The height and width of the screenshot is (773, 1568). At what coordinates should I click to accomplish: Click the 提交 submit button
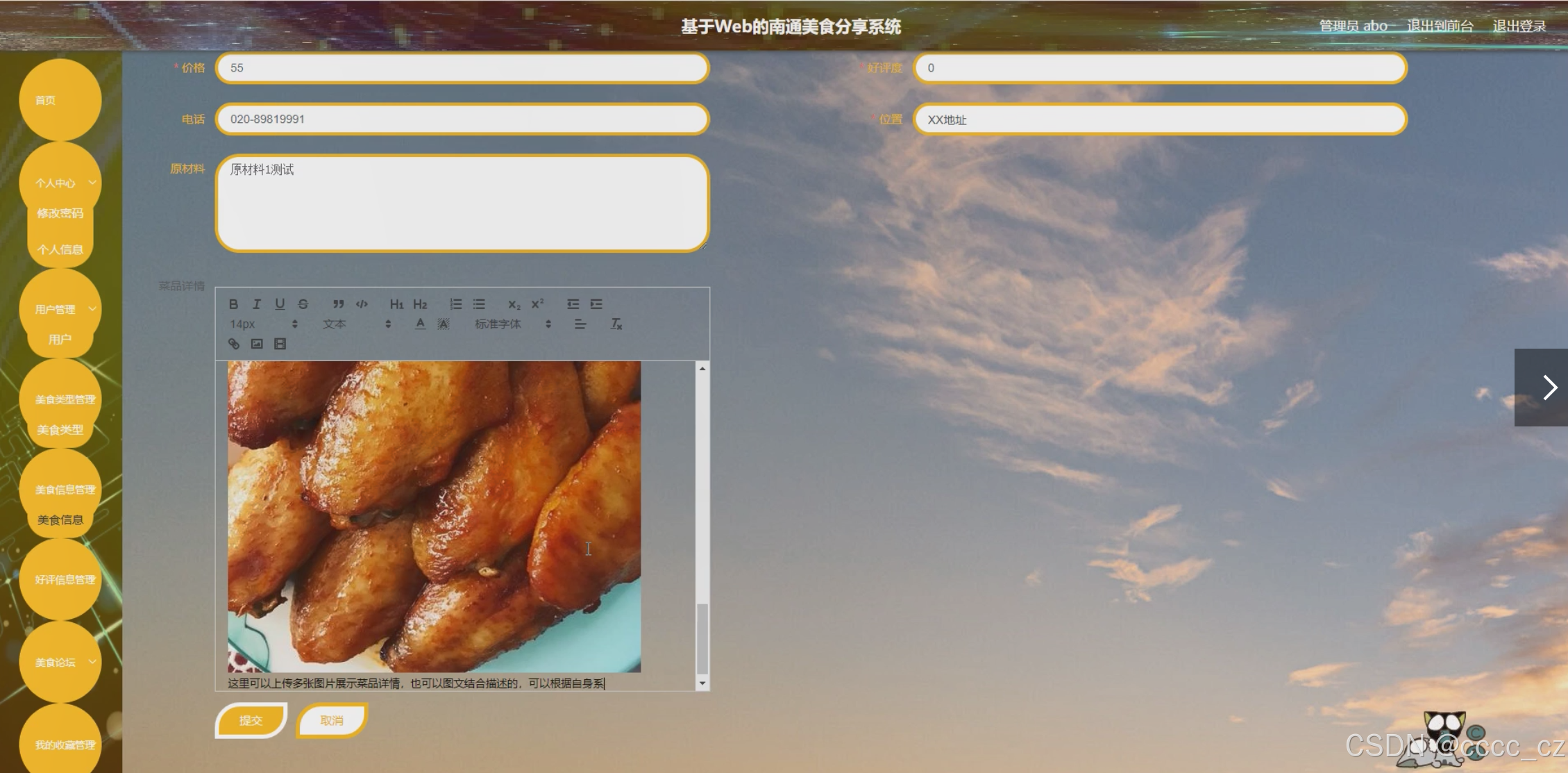pyautogui.click(x=251, y=720)
